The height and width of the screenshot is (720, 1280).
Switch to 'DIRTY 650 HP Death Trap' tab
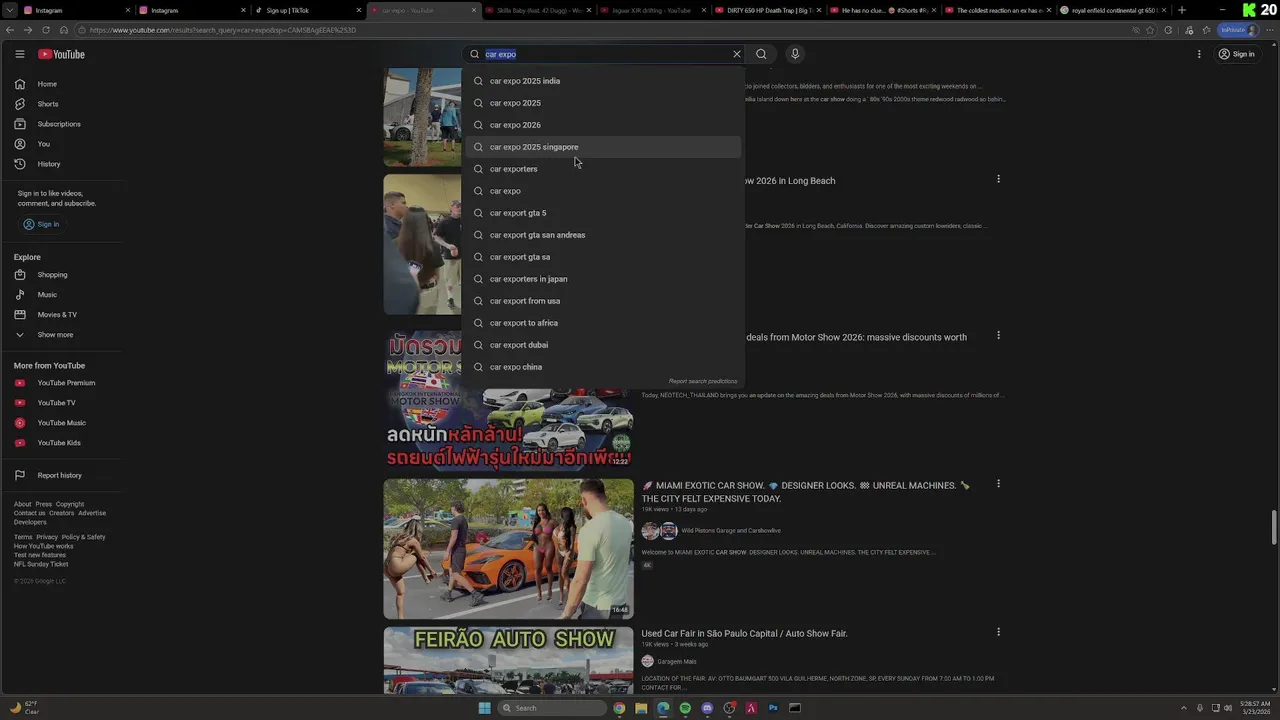[770, 10]
